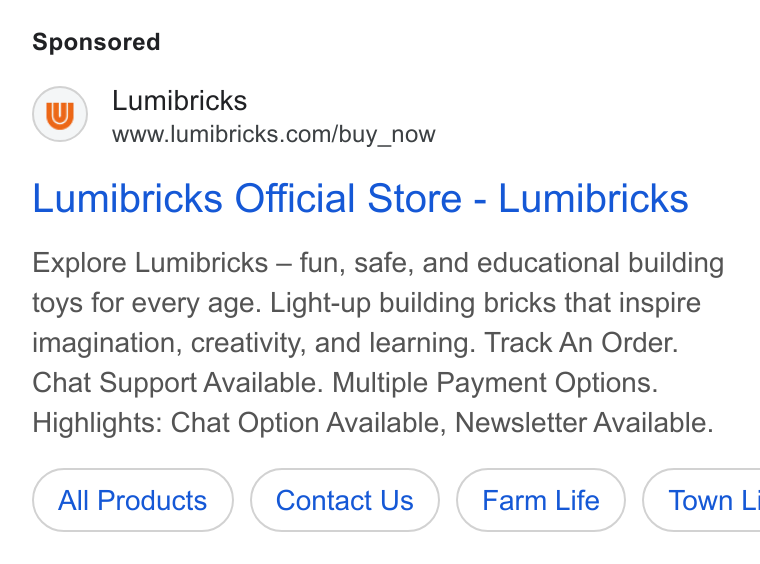
Task: Choose the Farm Life sitelink chip
Action: (541, 500)
